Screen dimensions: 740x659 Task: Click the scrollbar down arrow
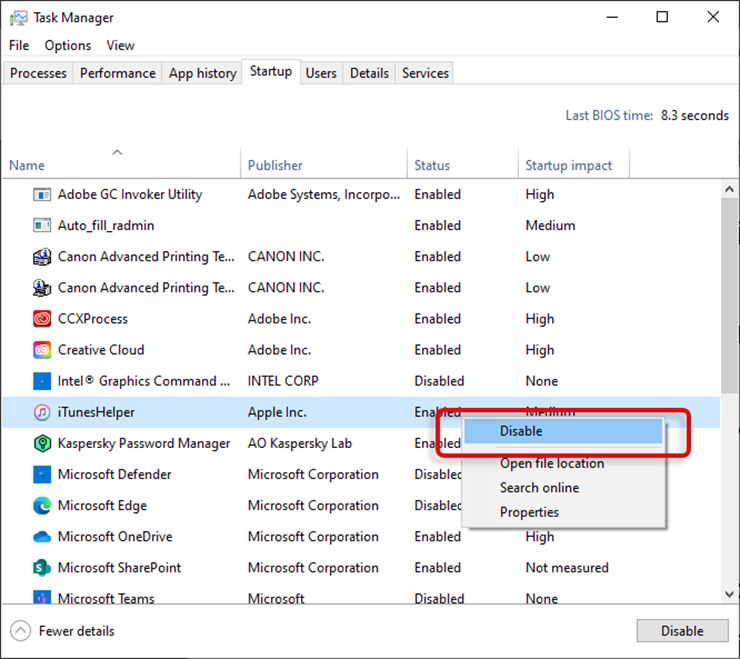729,594
